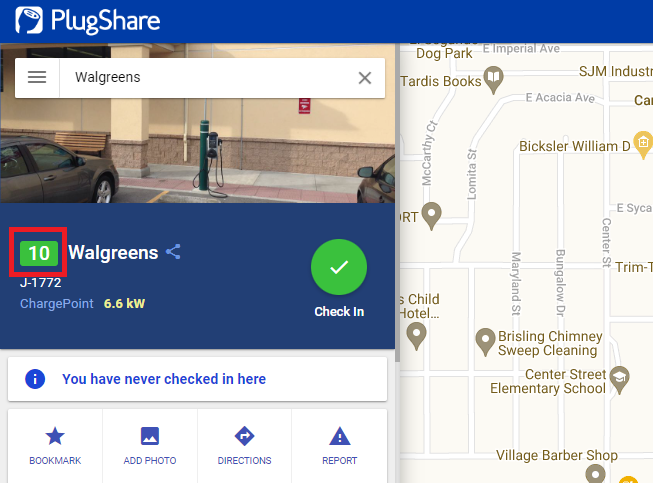Select the Bicksler William D map pin
The width and height of the screenshot is (653, 483).
pos(643,145)
